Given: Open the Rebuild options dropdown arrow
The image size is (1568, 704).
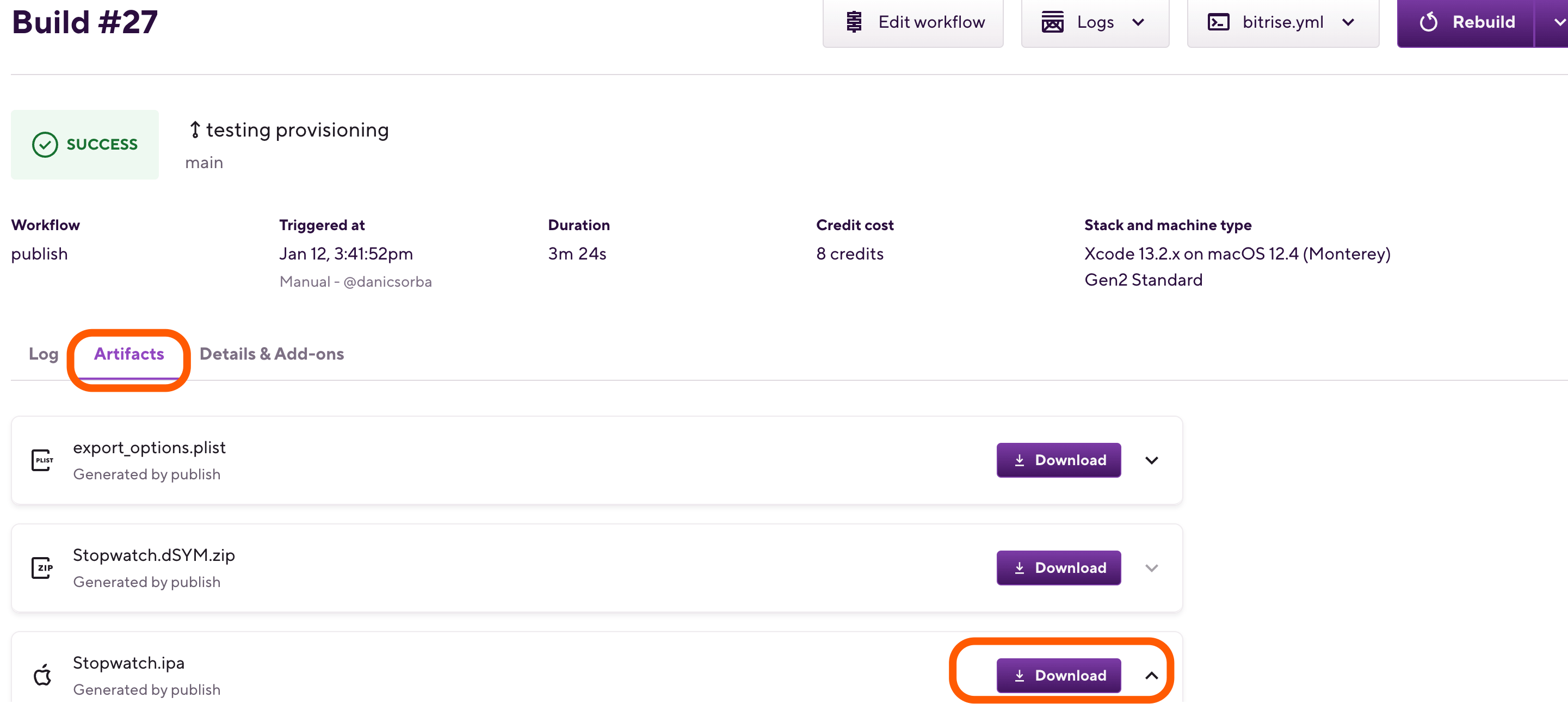Looking at the screenshot, I should [x=1558, y=22].
